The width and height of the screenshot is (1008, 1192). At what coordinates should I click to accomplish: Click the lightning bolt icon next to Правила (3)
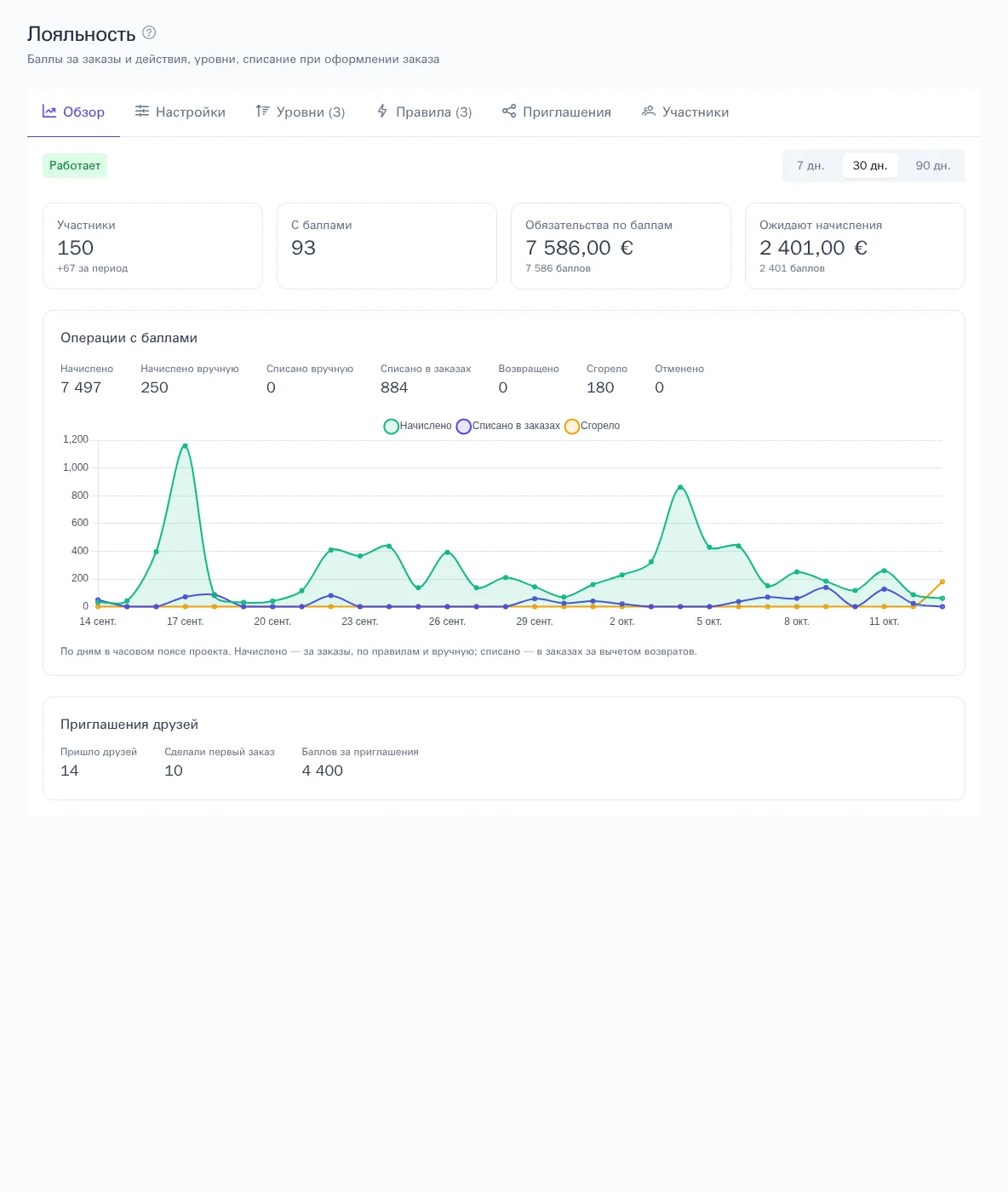tap(382, 112)
